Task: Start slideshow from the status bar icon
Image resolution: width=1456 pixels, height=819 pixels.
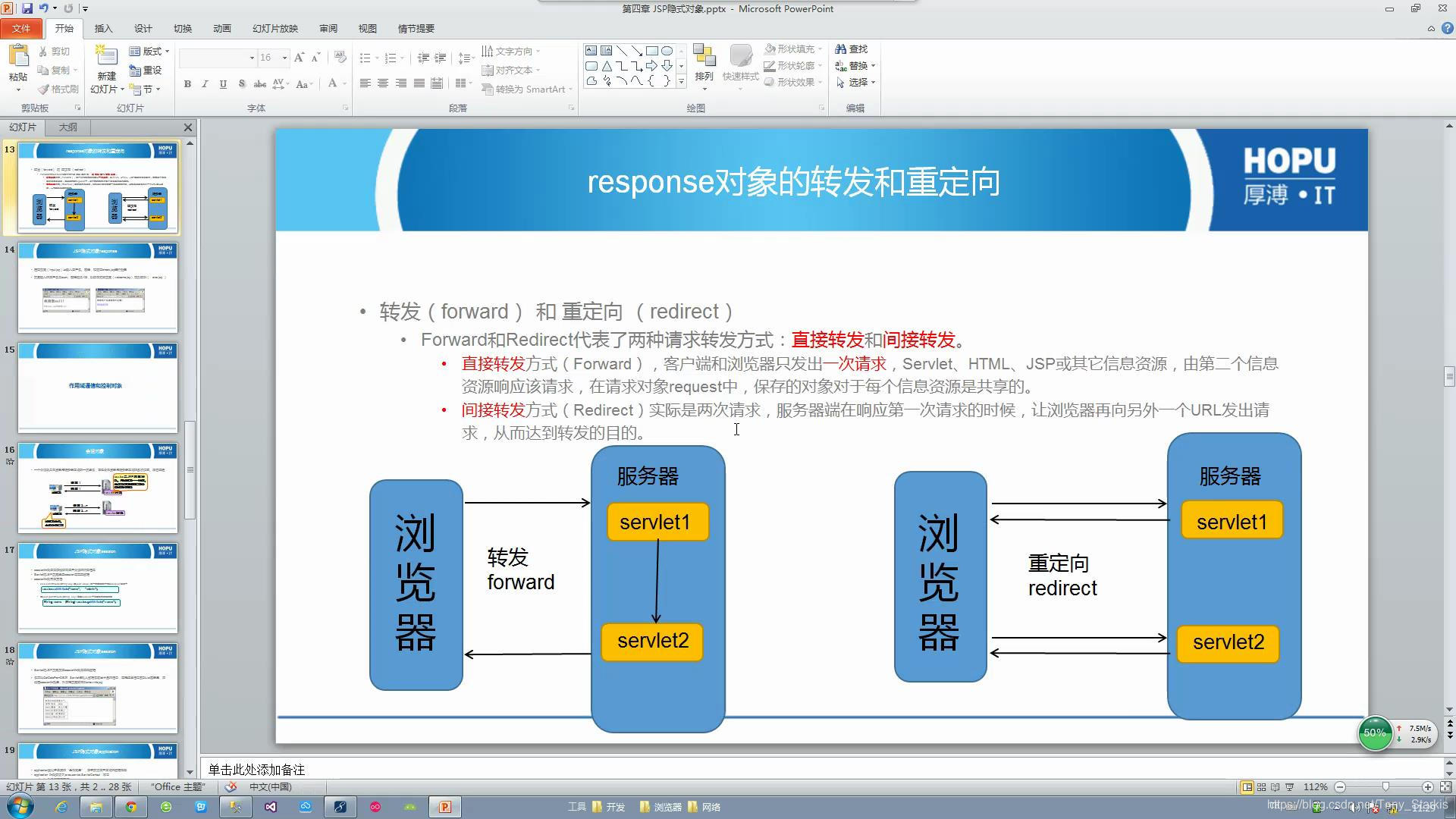Action: [x=1289, y=787]
